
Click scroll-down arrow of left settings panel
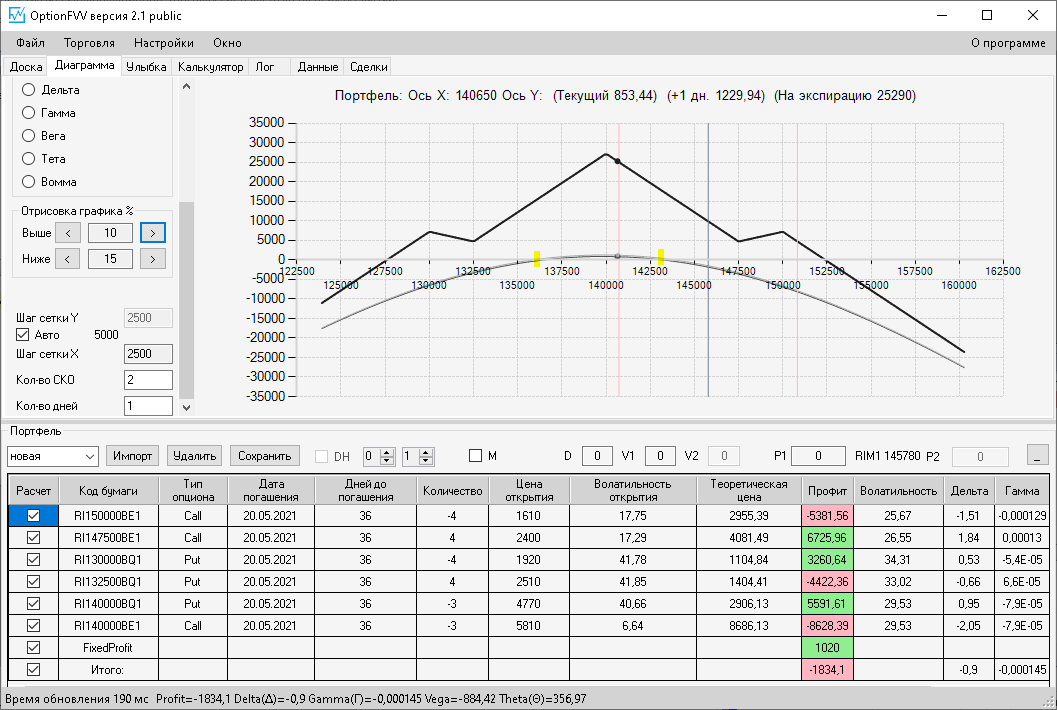tap(187, 407)
